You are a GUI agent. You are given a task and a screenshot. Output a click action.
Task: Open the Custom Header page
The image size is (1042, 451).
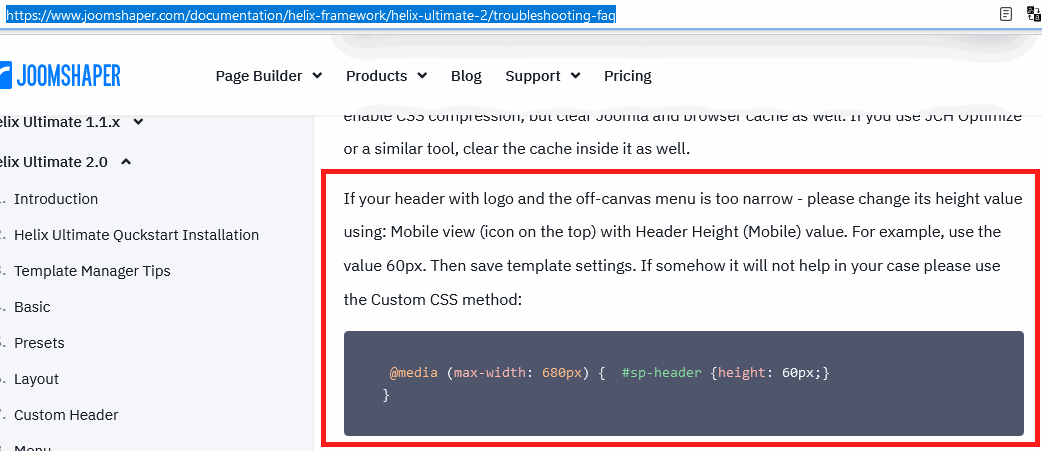(66, 415)
